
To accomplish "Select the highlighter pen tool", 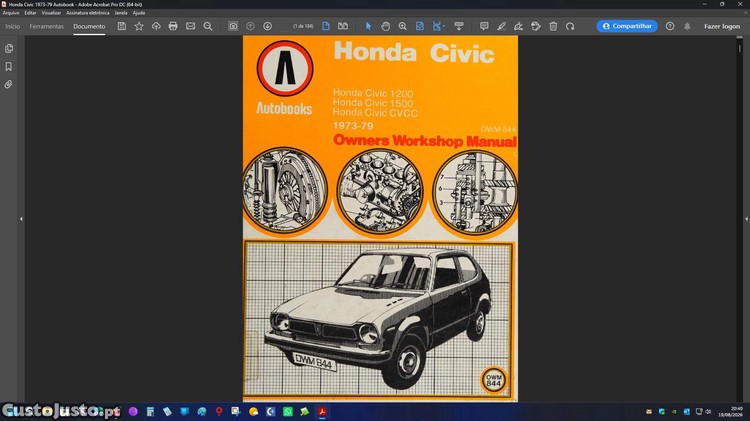I will point(501,26).
